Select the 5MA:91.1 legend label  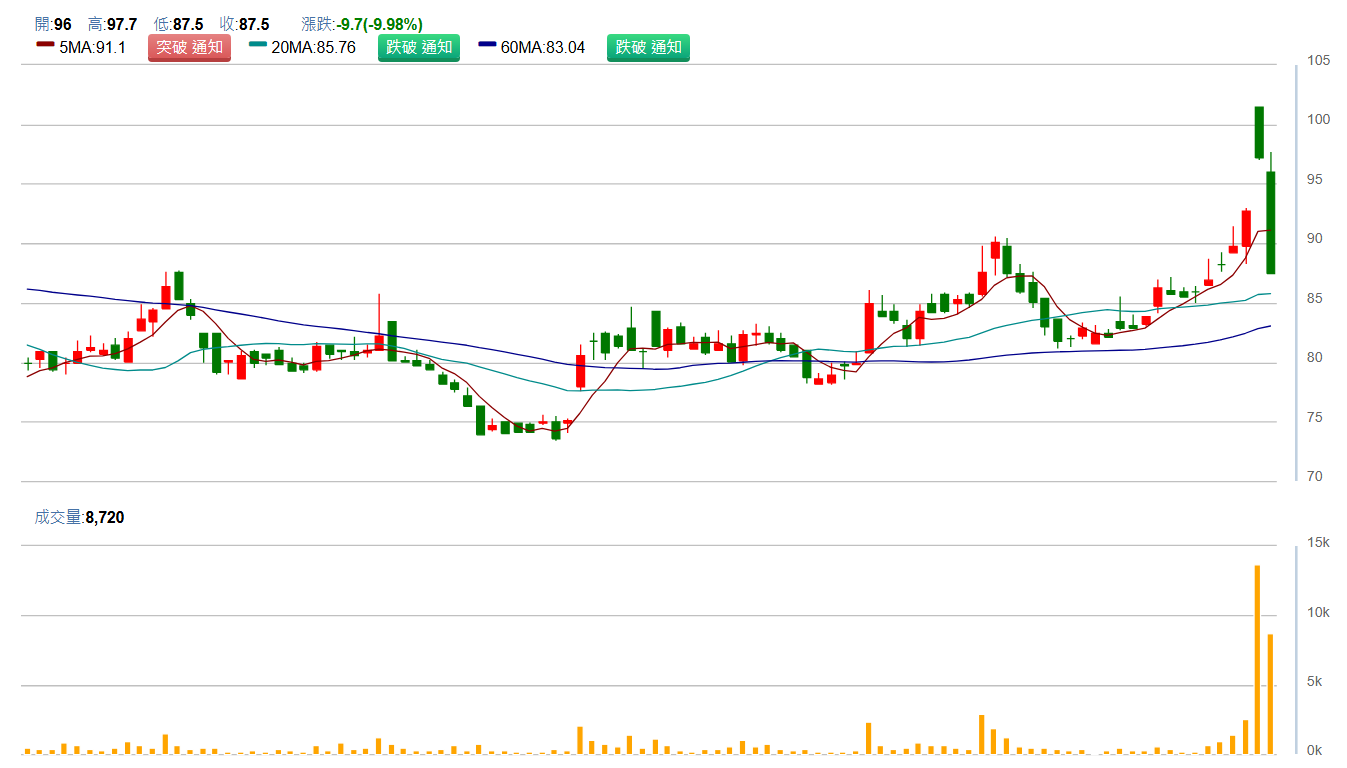[x=93, y=47]
